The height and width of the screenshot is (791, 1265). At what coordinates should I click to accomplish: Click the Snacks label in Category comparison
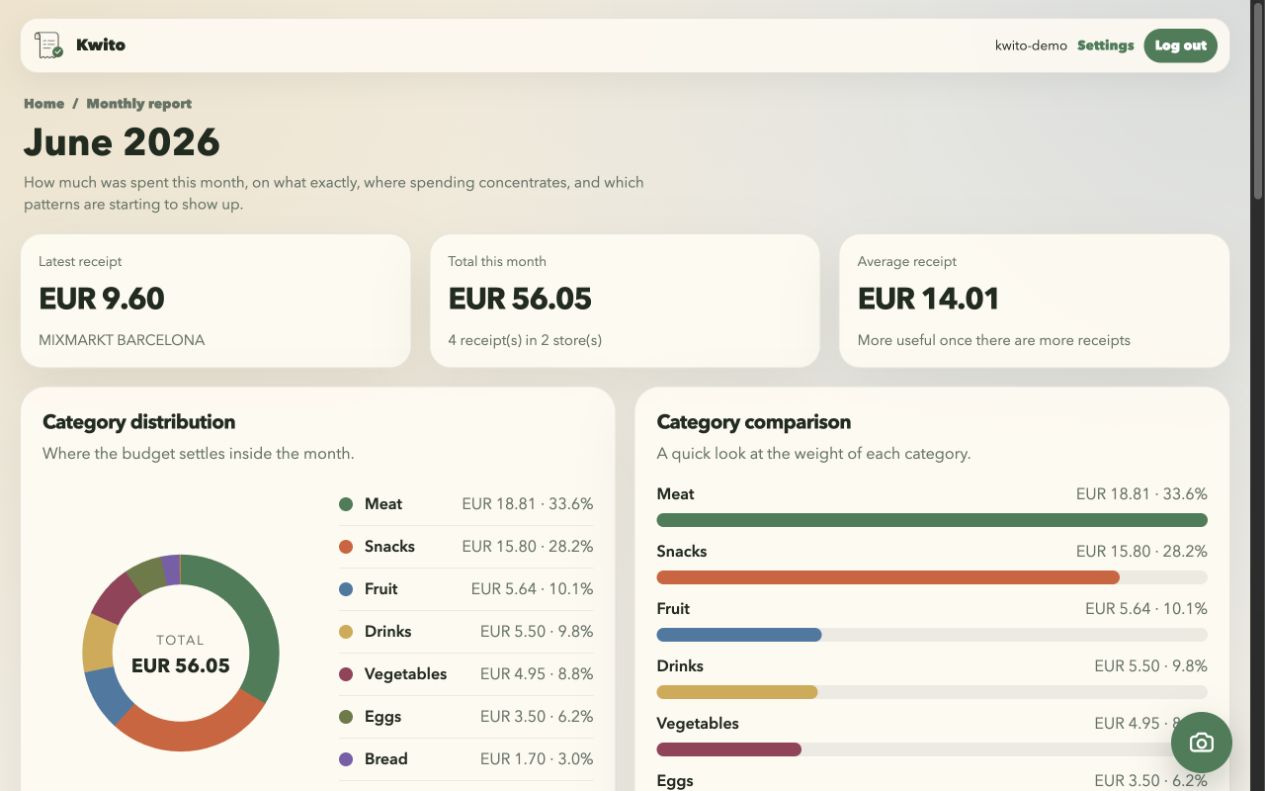point(681,551)
